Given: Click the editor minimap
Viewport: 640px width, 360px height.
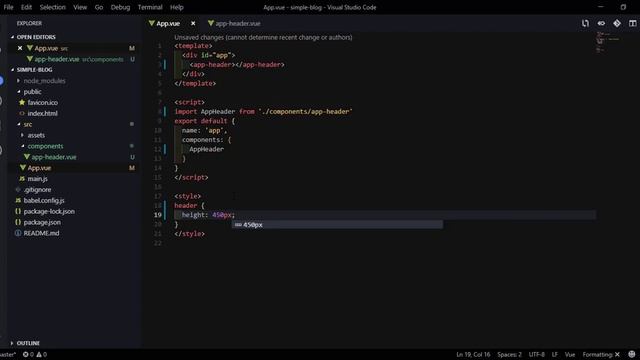Looking at the screenshot, I should 607,42.
